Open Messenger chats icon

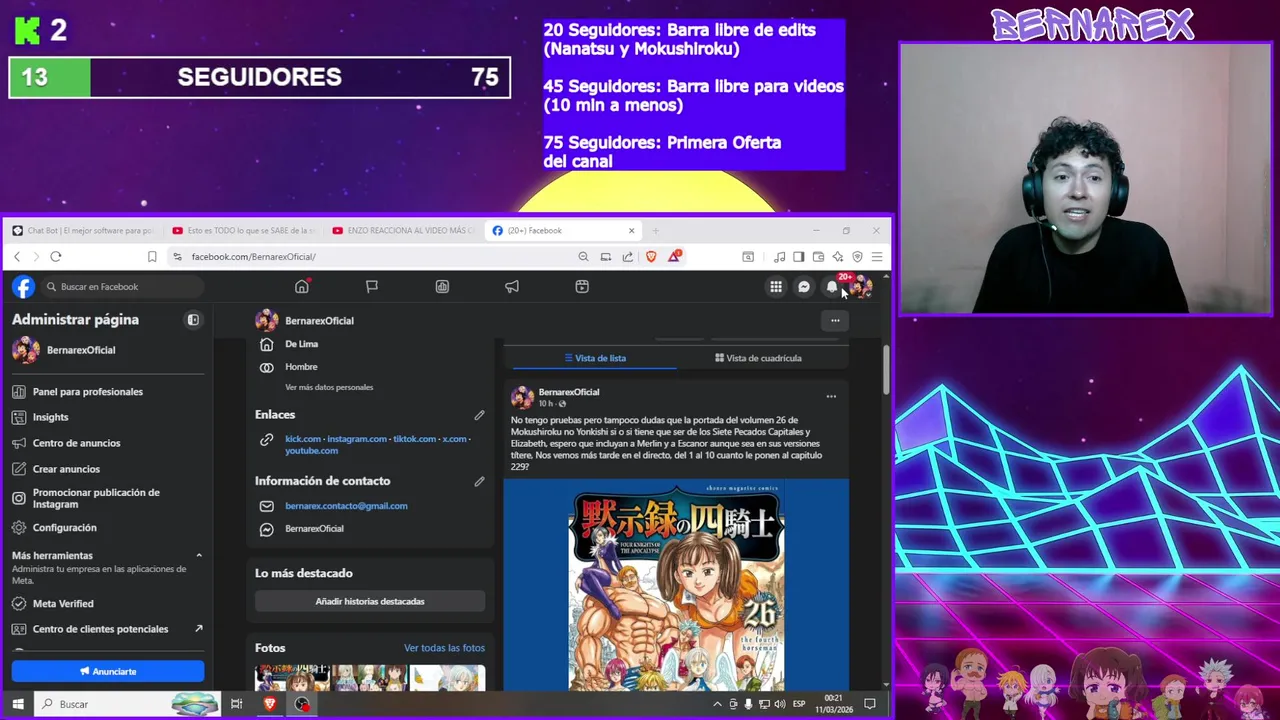pyautogui.click(x=804, y=287)
